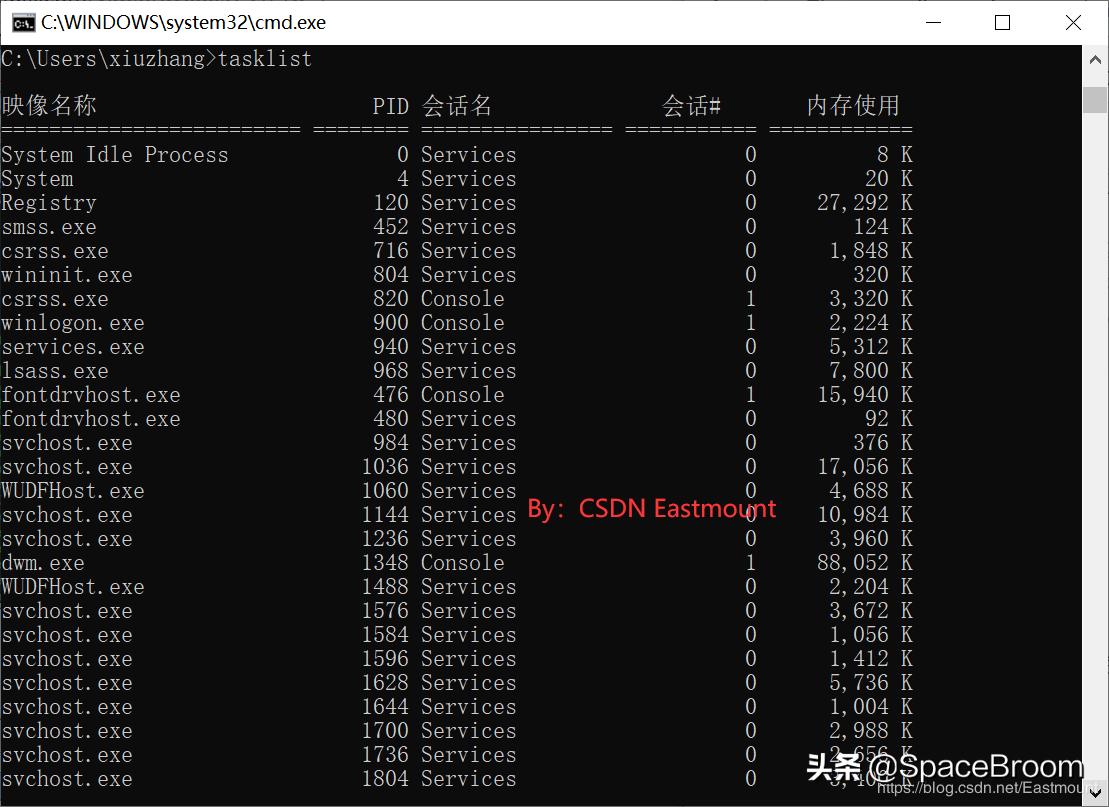Click the PID value 1576

(x=385, y=612)
